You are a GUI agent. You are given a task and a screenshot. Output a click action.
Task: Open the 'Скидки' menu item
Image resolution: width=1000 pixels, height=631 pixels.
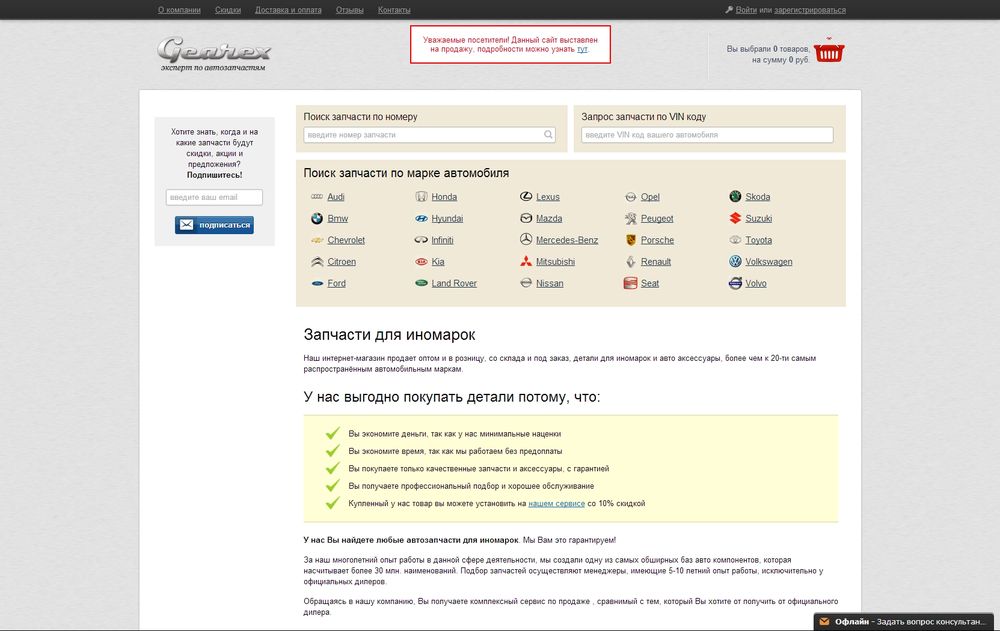(x=228, y=10)
